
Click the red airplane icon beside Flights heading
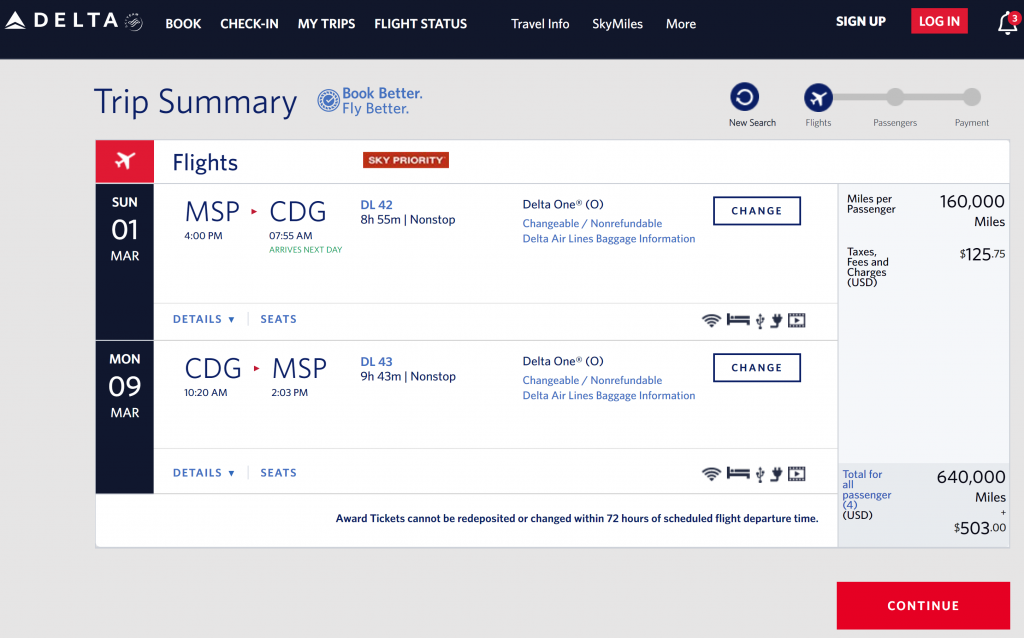[125, 161]
